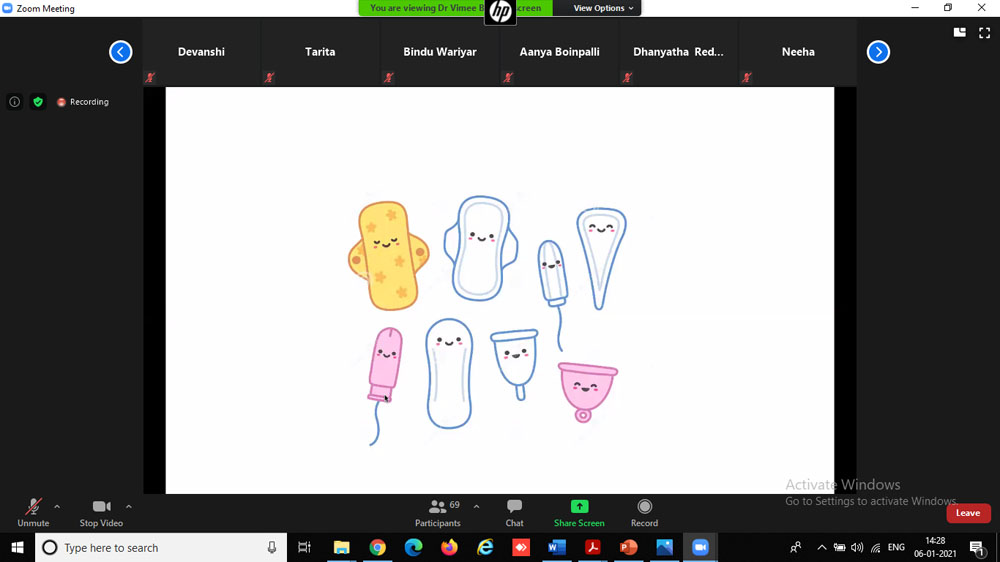The height and width of the screenshot is (562, 1000).
Task: Enter full screen mode icon
Action: [985, 33]
